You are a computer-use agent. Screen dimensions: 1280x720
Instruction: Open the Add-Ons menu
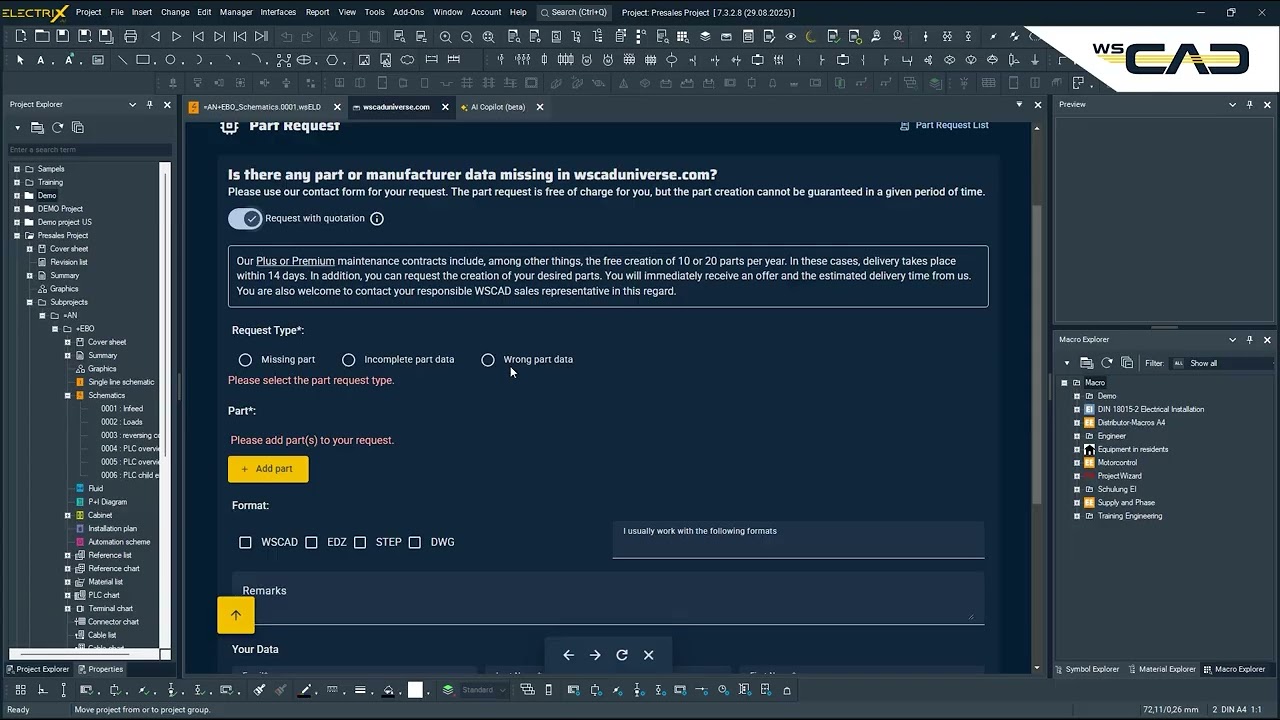click(408, 12)
